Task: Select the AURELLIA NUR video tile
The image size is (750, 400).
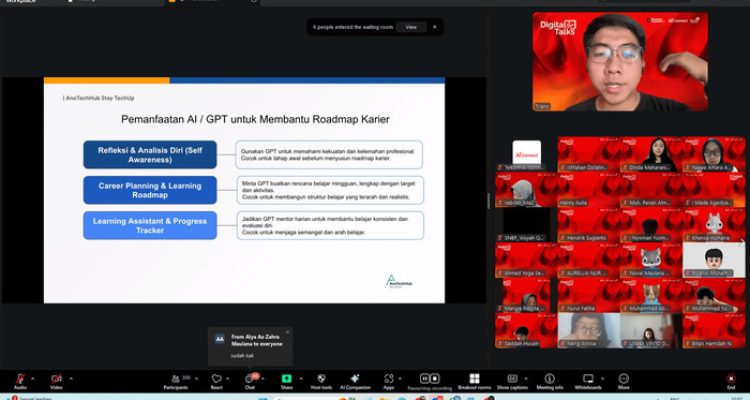Action: point(589,260)
